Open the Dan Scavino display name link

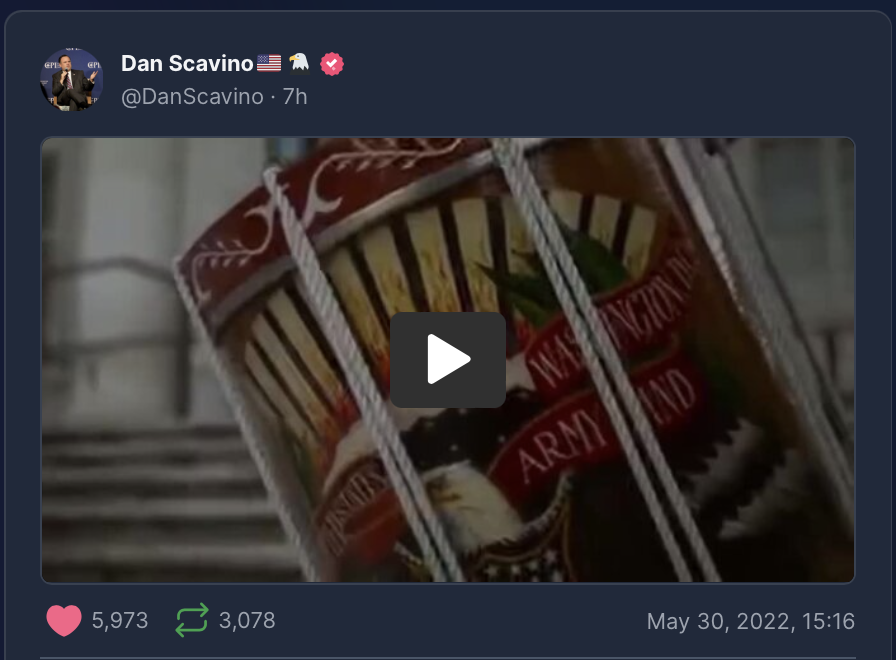coord(187,63)
